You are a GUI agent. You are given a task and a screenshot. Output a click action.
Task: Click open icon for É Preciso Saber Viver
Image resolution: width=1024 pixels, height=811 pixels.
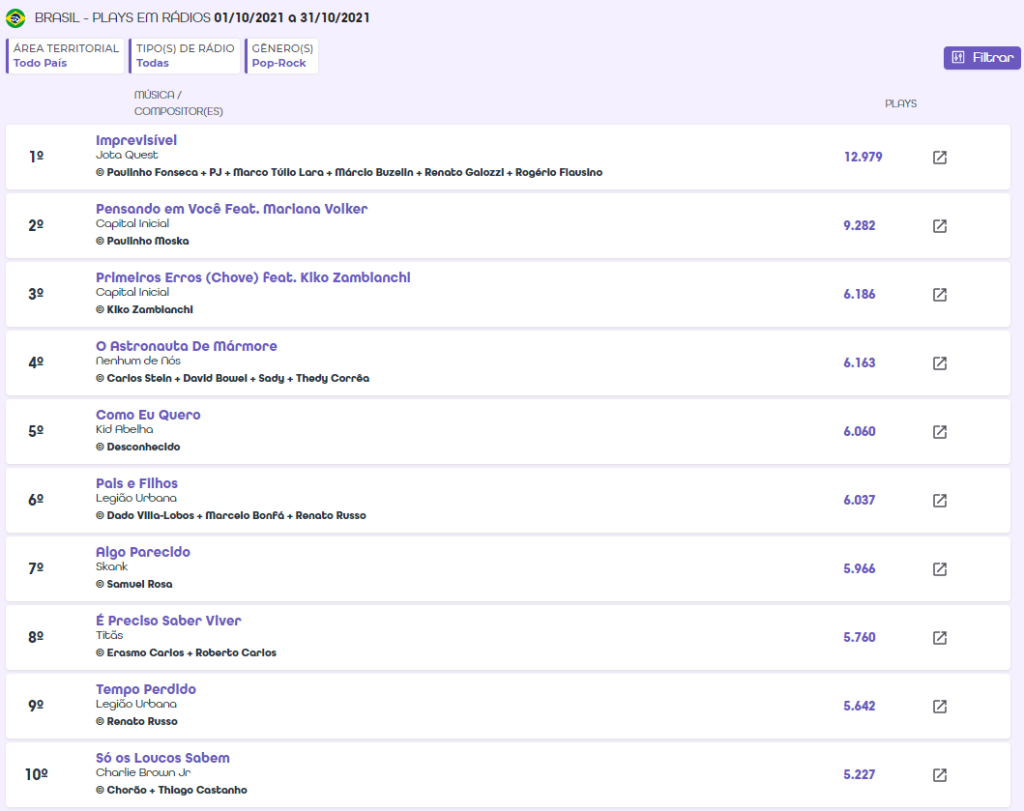point(939,638)
